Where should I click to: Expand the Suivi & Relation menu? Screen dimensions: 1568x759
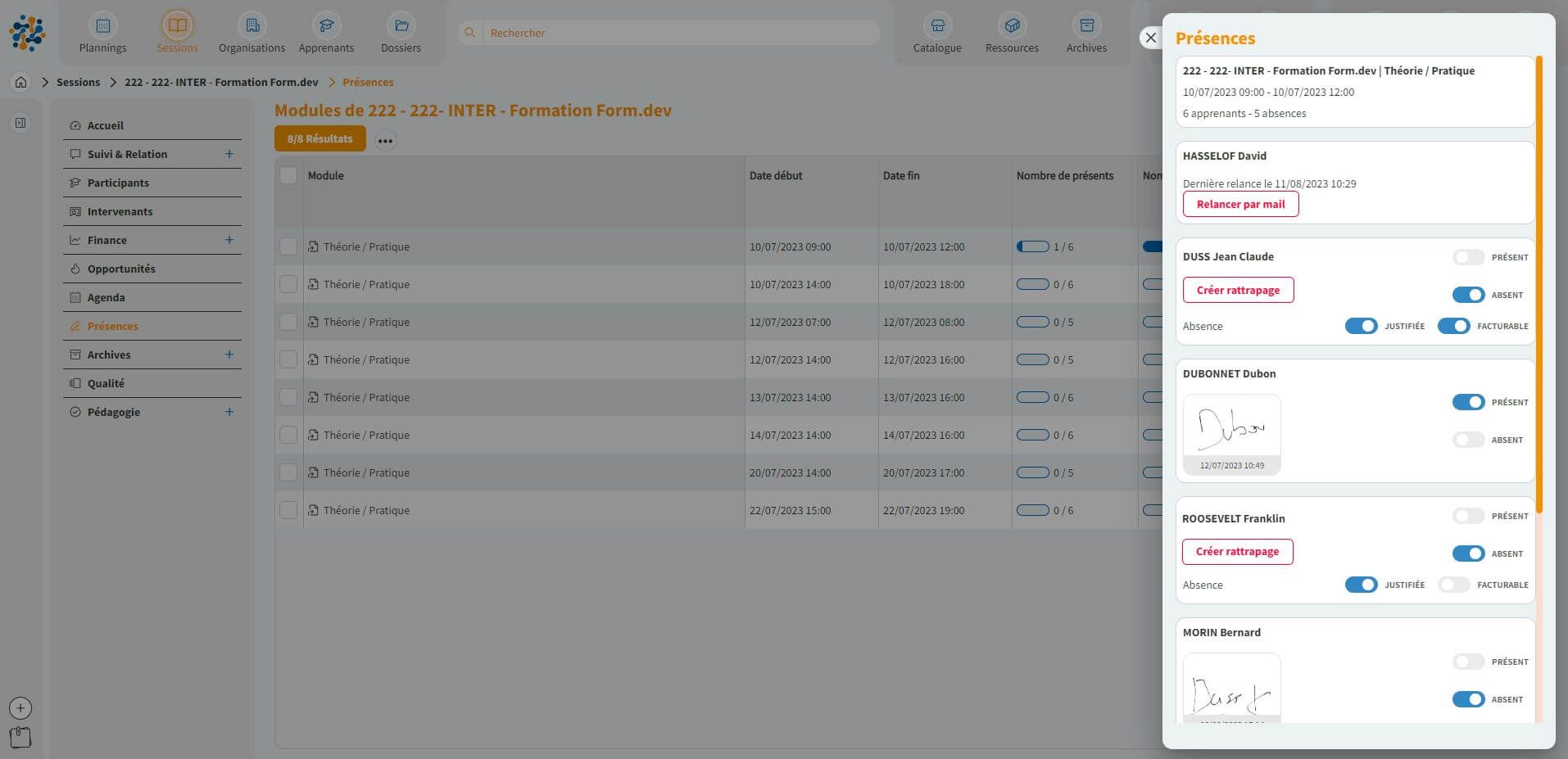[229, 154]
